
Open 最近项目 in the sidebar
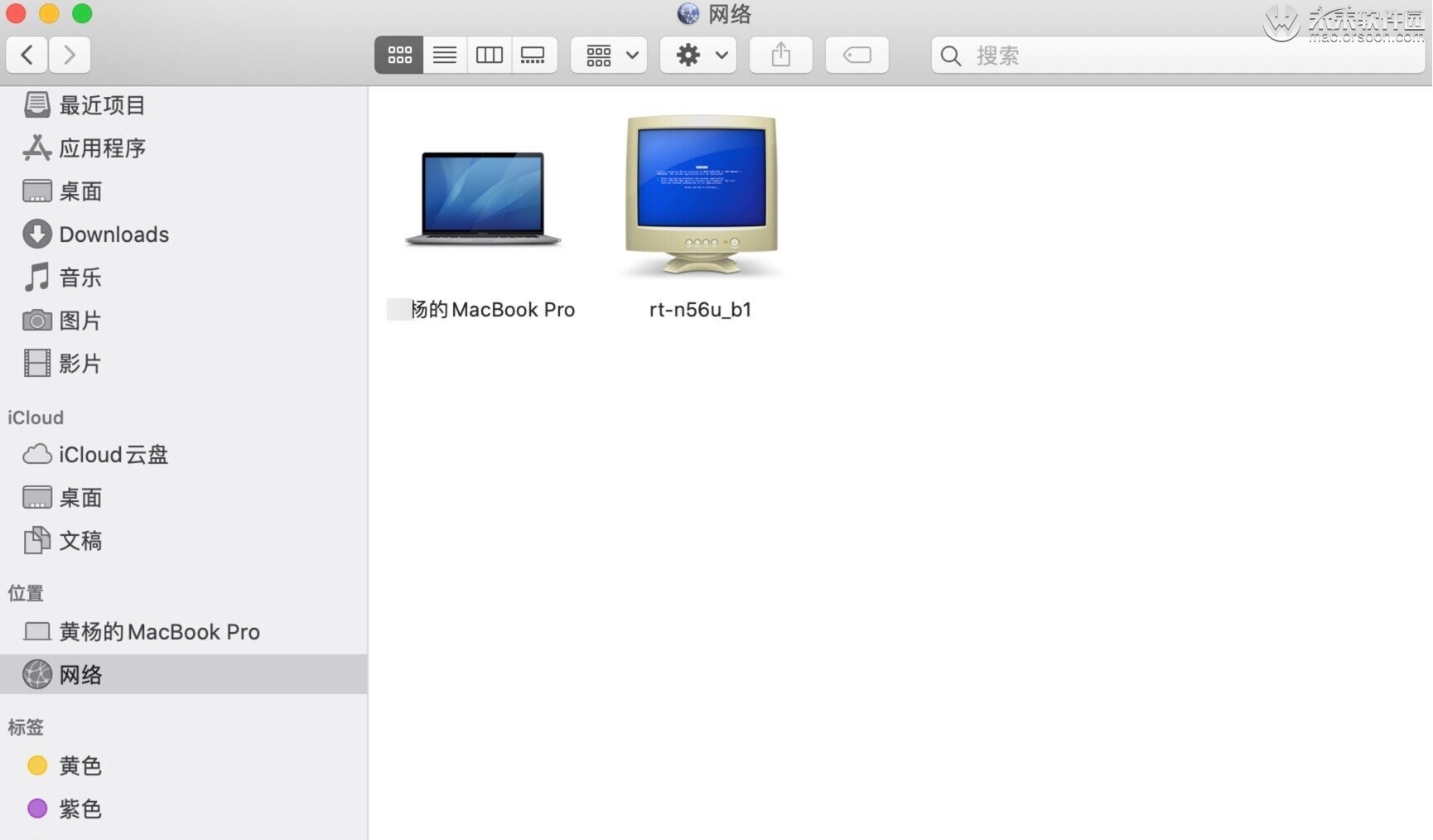coord(184,105)
